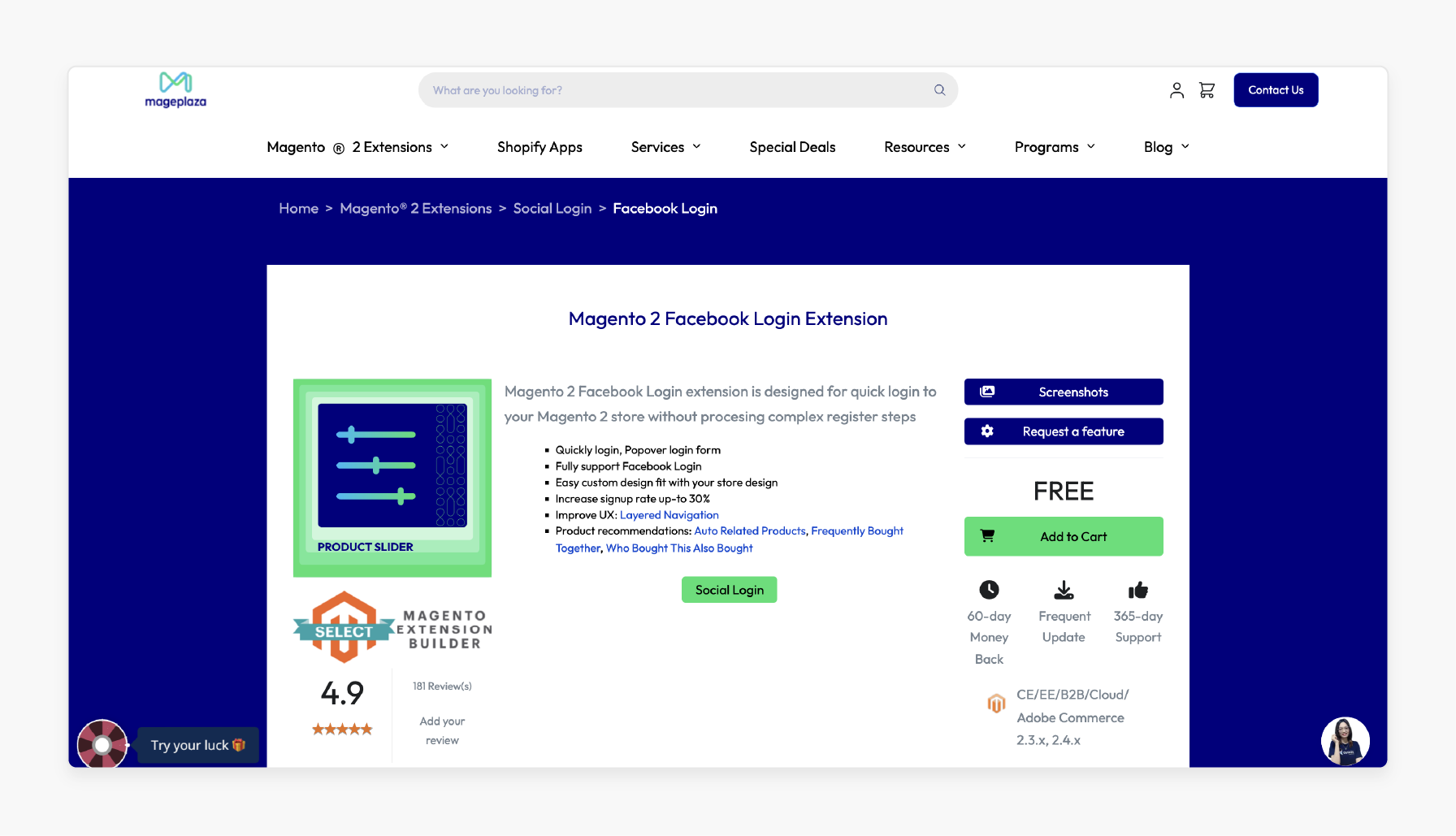
Task: Click Request a feature button
Action: coord(1064,431)
